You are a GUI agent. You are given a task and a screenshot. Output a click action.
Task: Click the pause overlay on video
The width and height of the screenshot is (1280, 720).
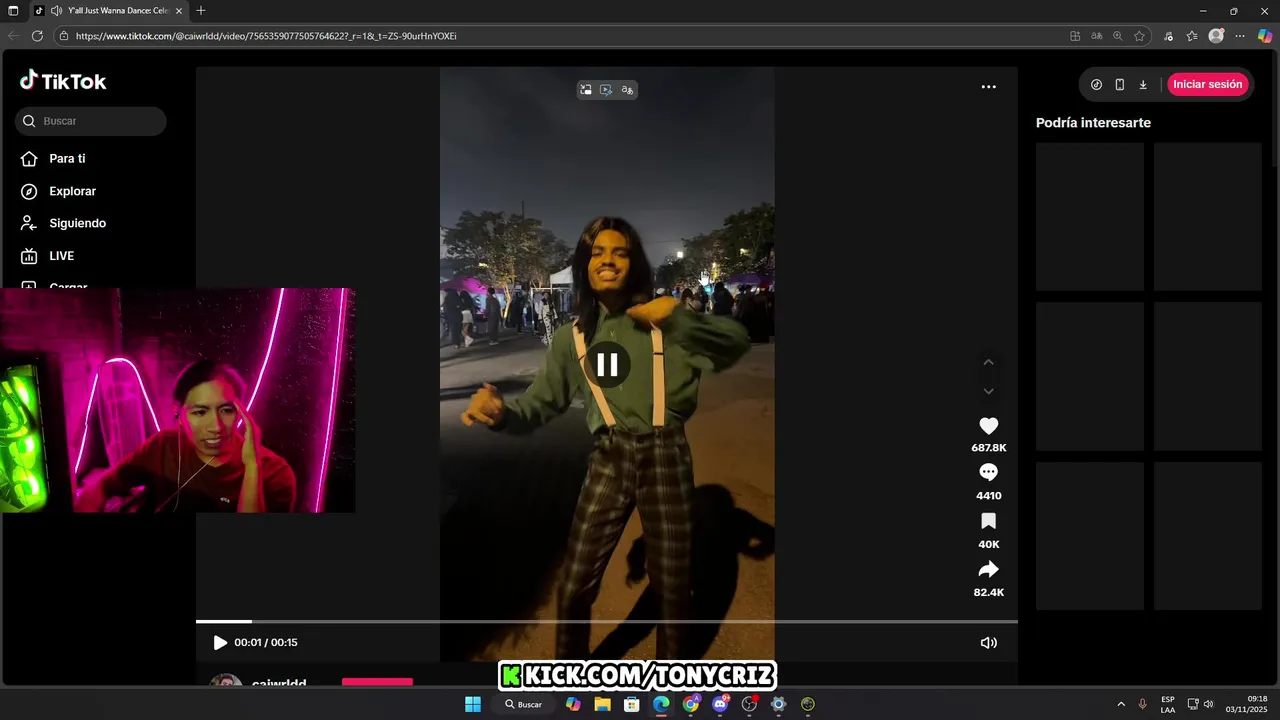607,364
